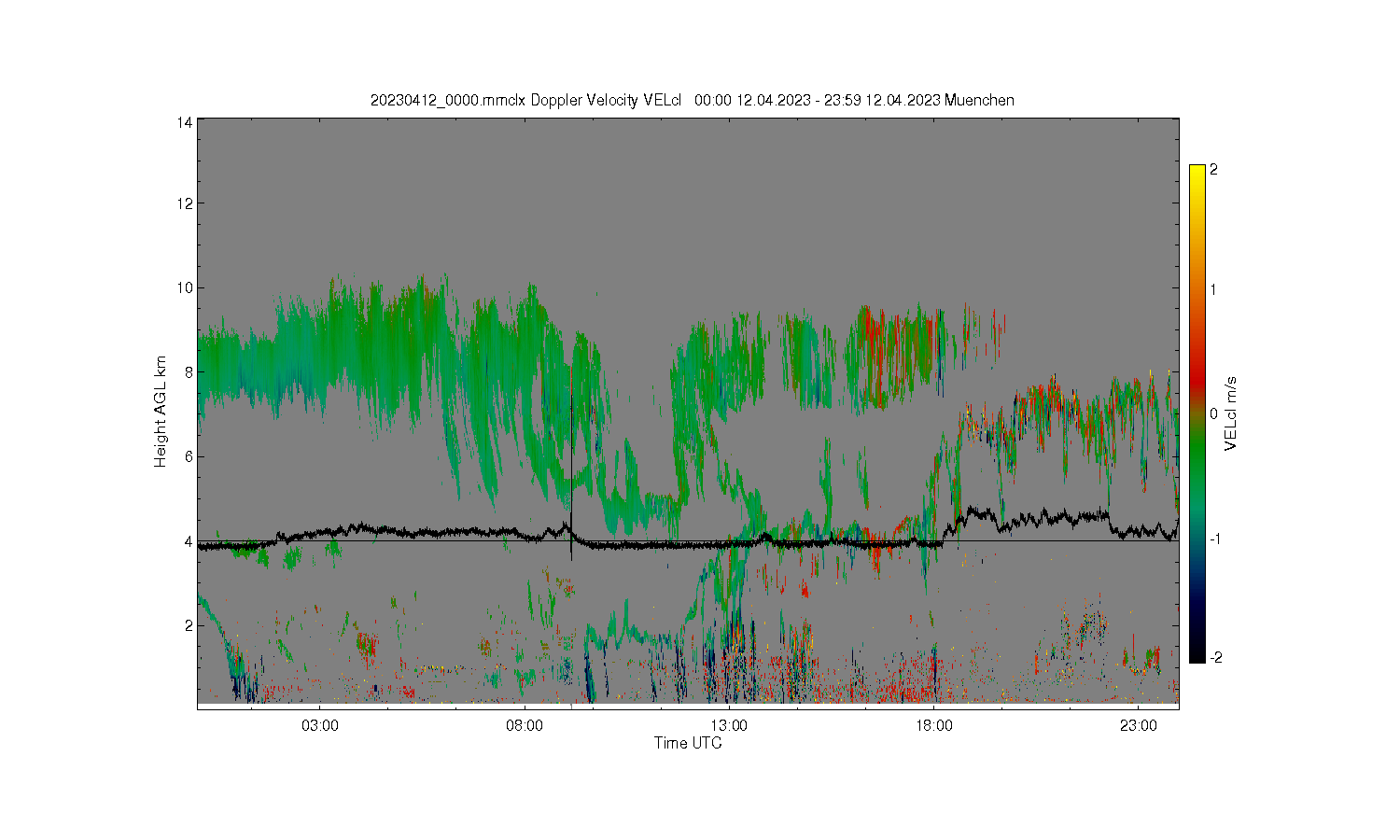Click the "Time UTC" x-axis label
1400x840 pixels.
(x=688, y=743)
